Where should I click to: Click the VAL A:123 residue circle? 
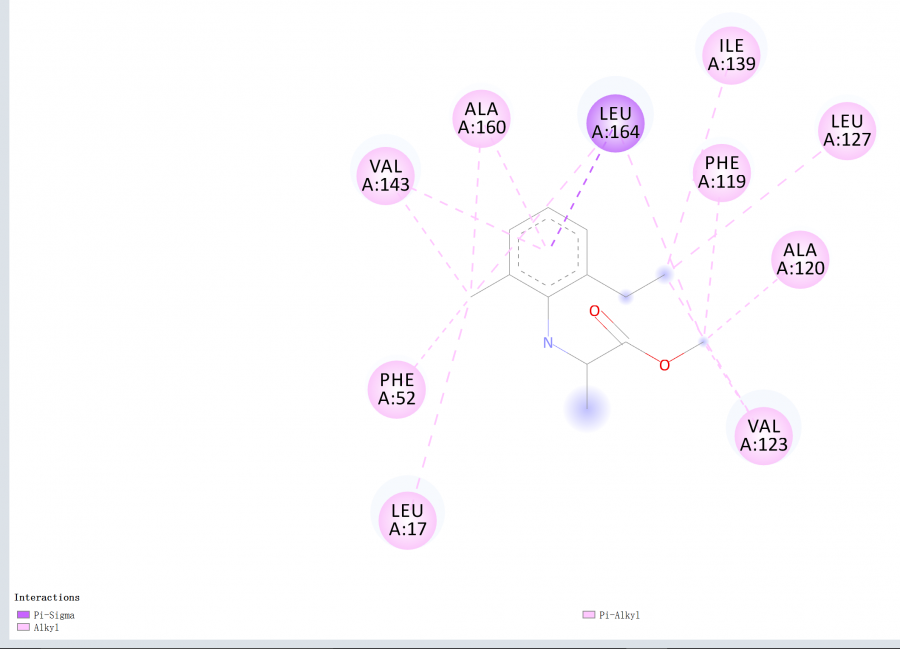764,436
